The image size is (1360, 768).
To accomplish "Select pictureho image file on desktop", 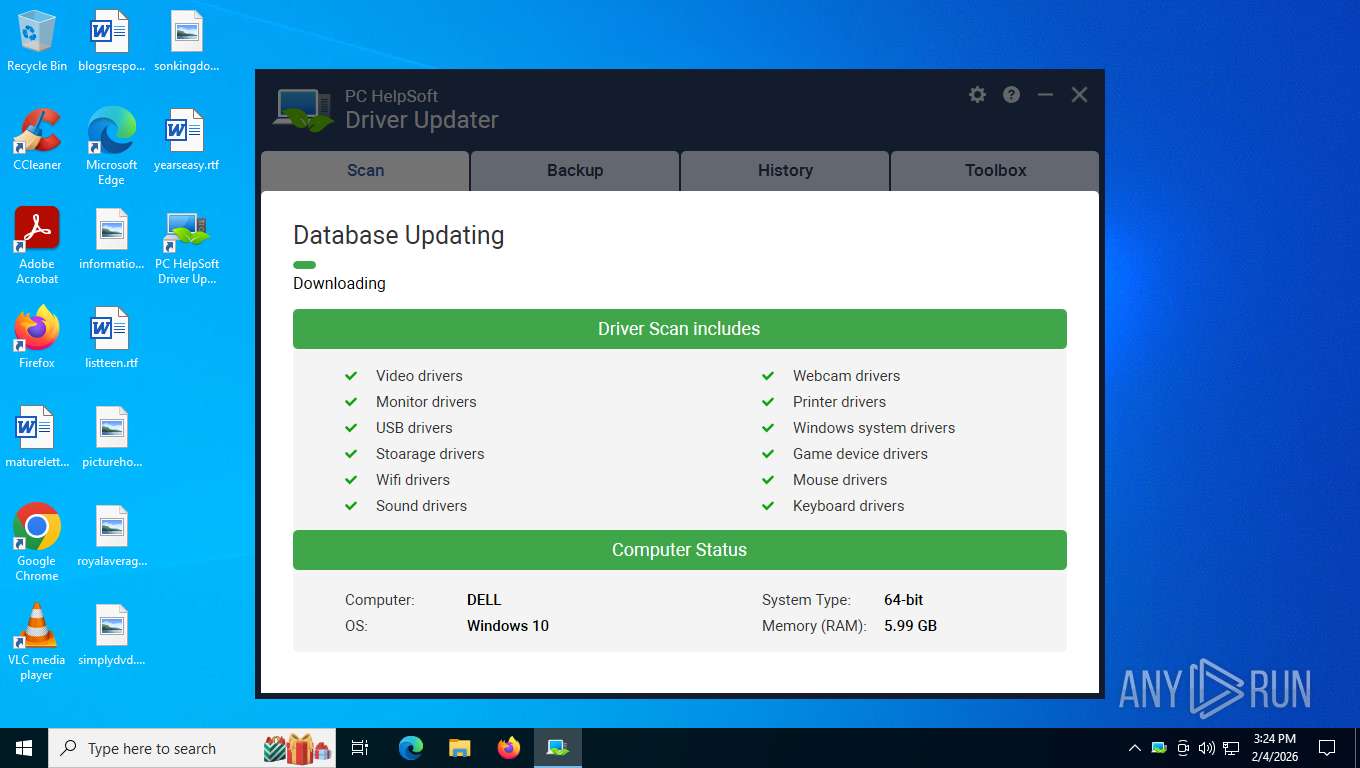I will 111,437.
